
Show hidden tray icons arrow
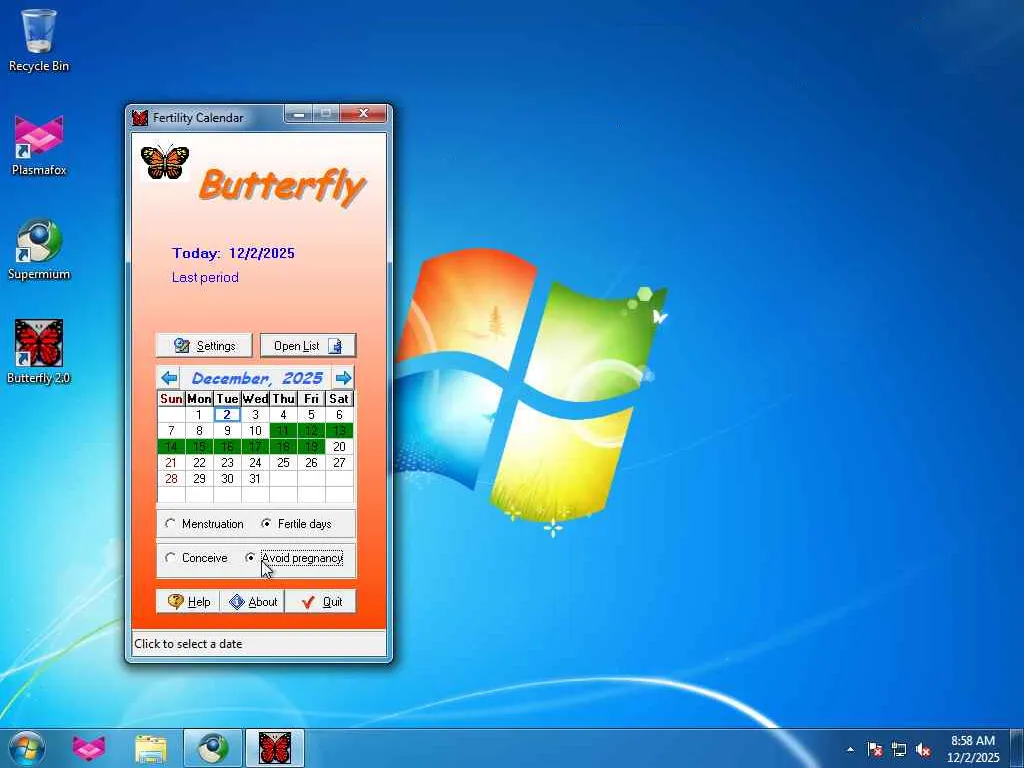pyautogui.click(x=850, y=749)
